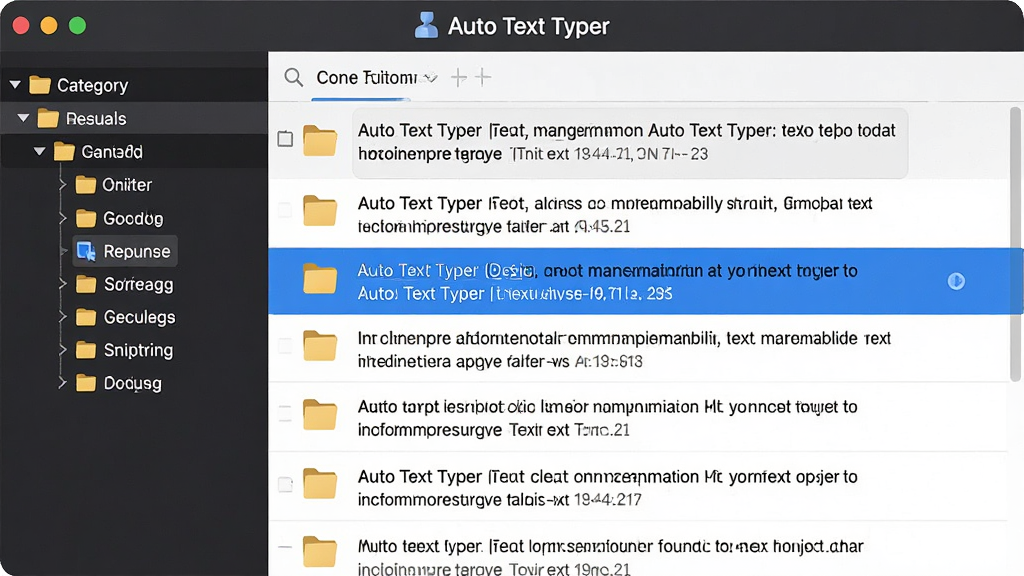Open the Cone Tuitomı dropdown chevron
This screenshot has height=576, width=1024.
pos(430,78)
